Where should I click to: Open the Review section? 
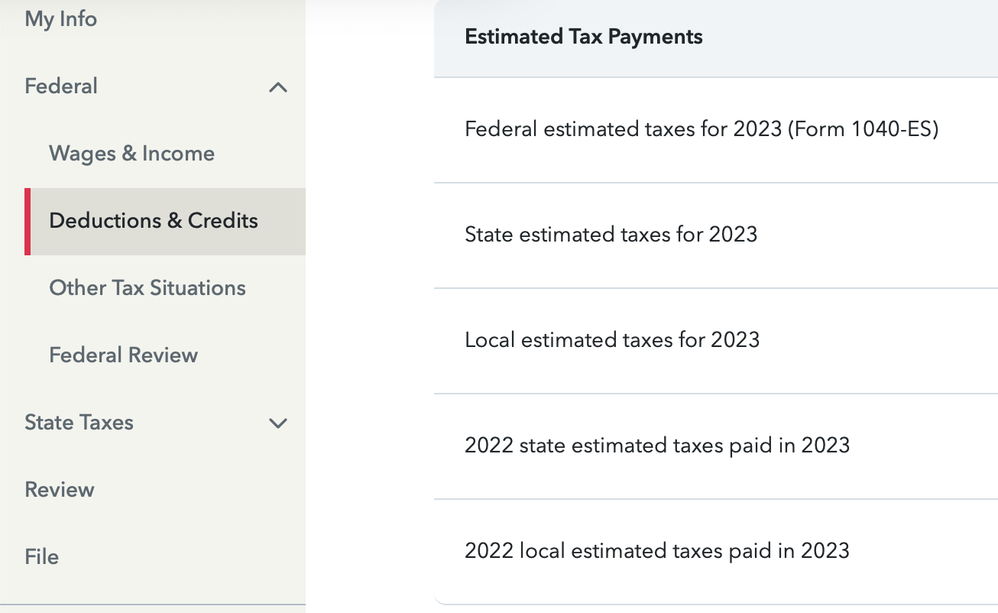point(59,490)
